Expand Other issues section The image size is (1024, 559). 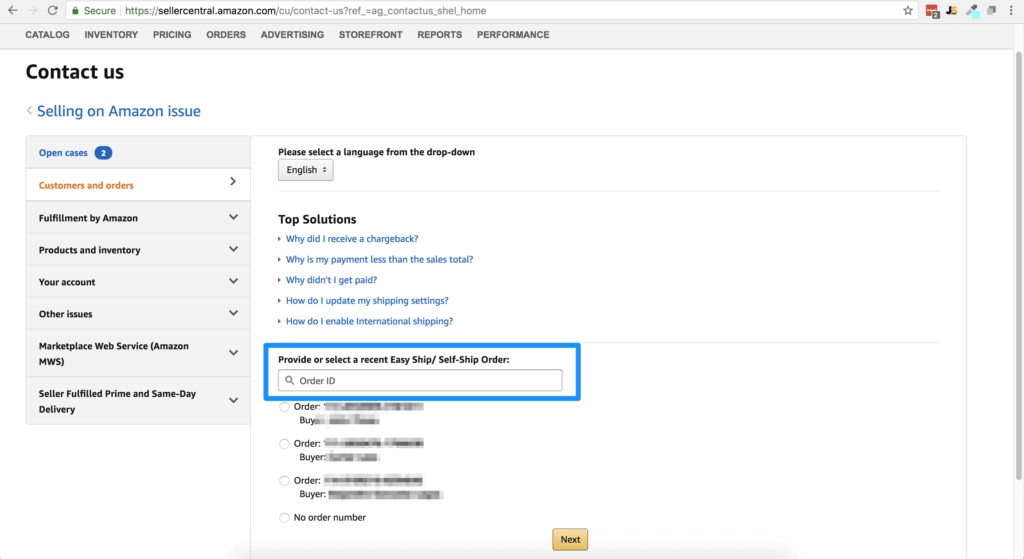point(138,313)
